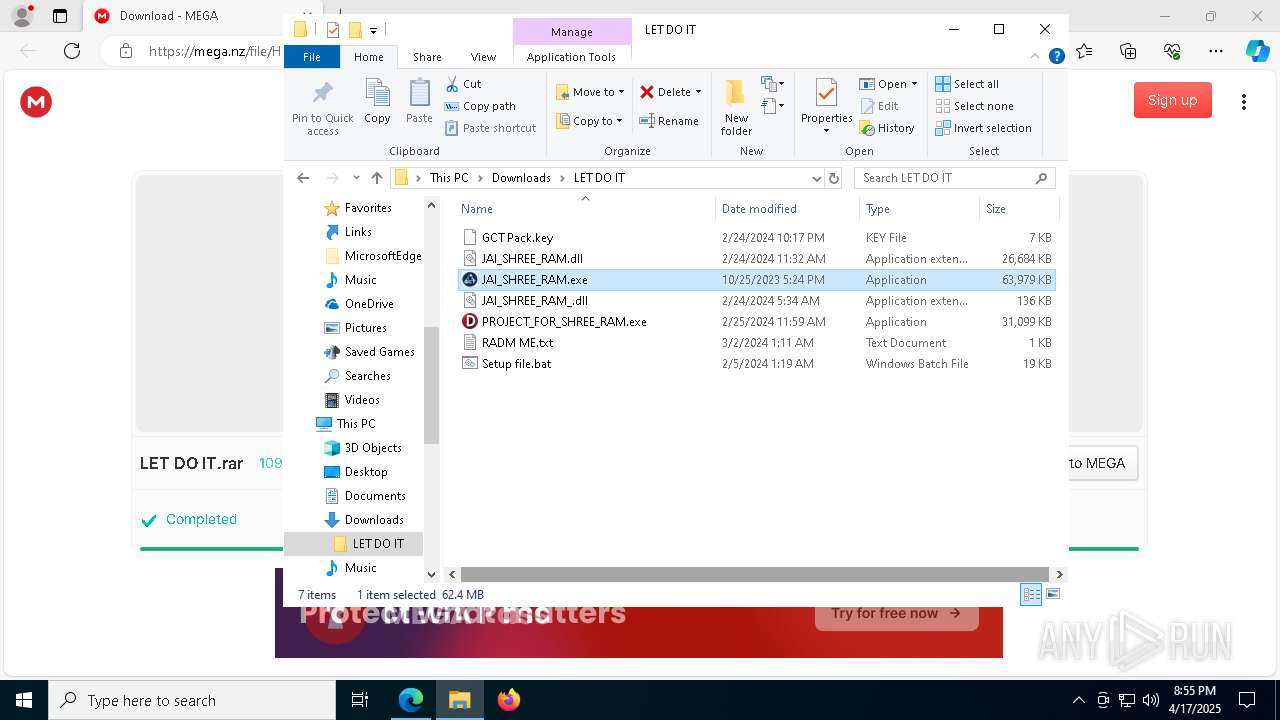Image resolution: width=1280 pixels, height=720 pixels.
Task: Open Quick Access Toolbar customize dropdown
Action: click(x=373, y=30)
